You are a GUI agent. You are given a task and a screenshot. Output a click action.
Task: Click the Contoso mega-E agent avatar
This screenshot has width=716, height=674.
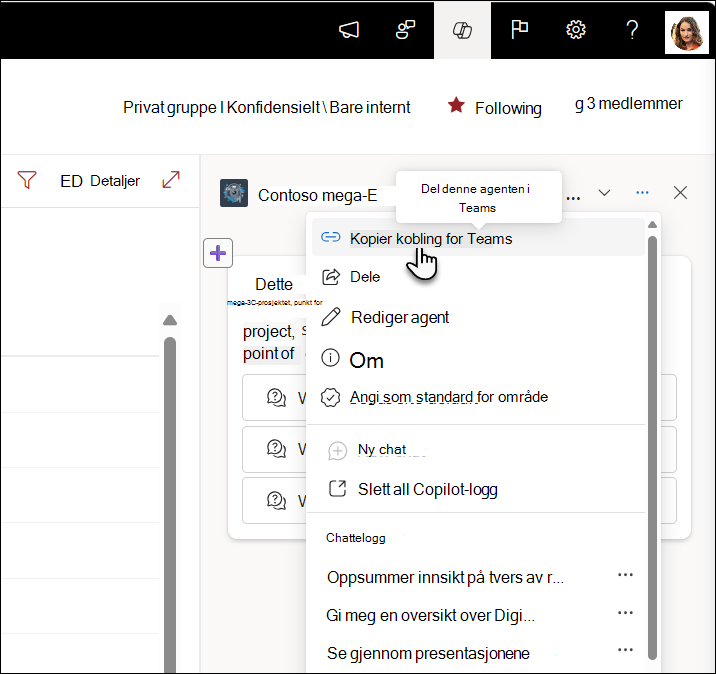coord(234,193)
